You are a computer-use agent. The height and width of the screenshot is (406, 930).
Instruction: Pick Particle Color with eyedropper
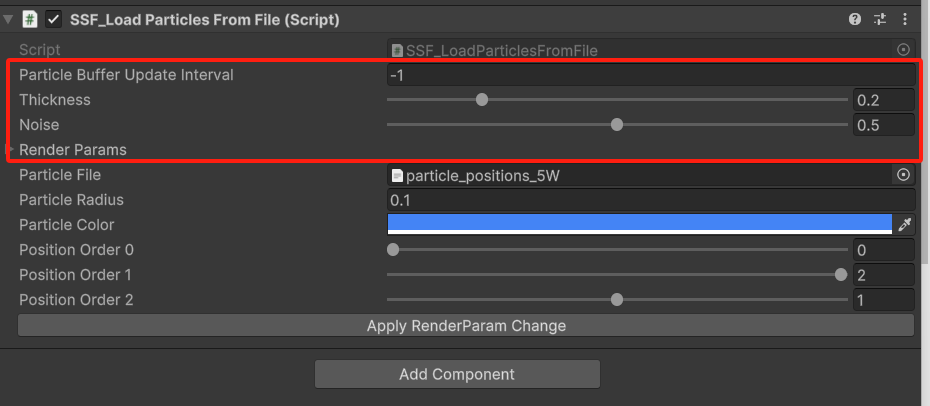[x=905, y=225]
